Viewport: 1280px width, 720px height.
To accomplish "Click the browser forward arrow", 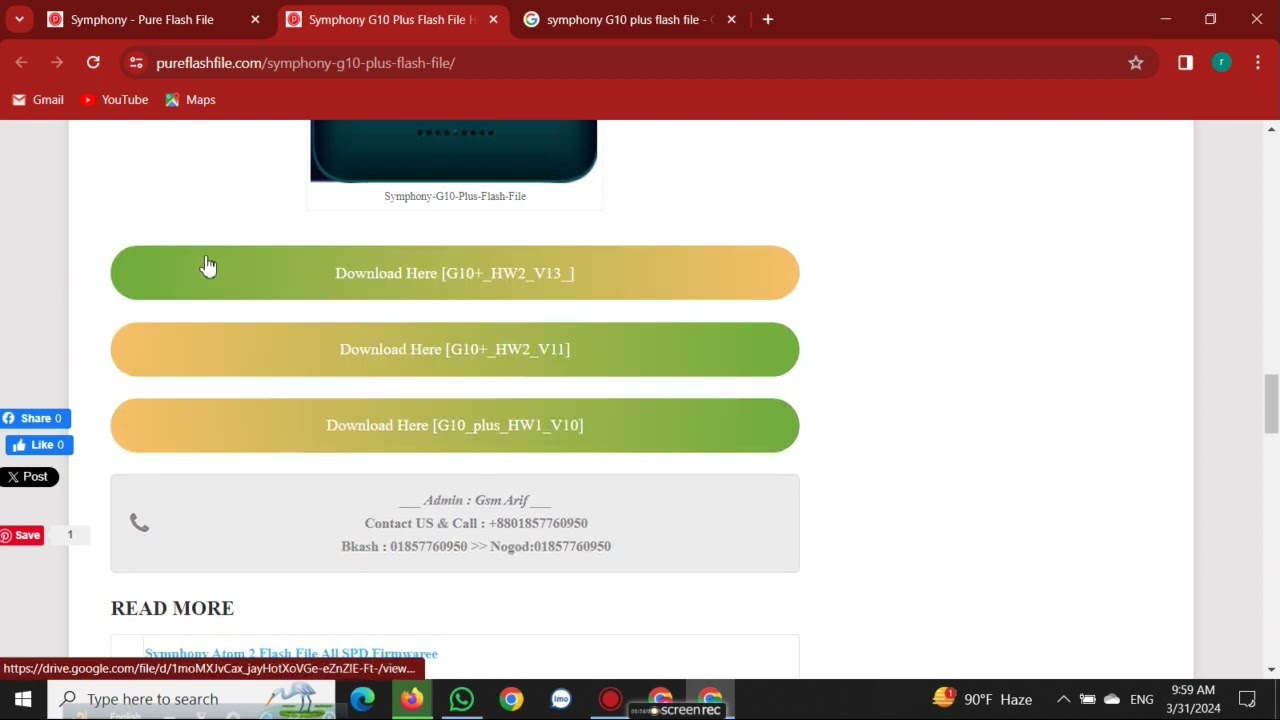I will [x=57, y=62].
